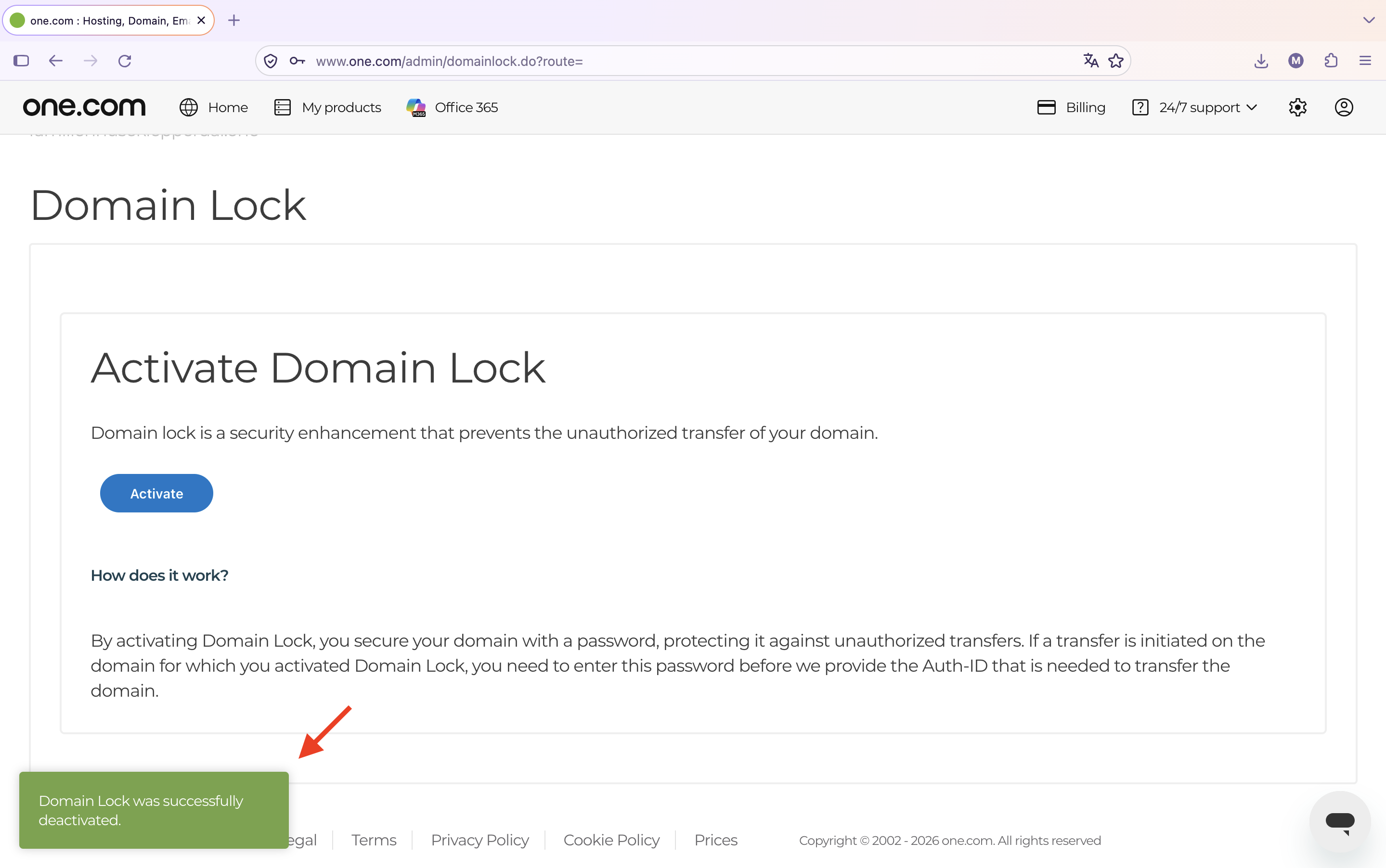This screenshot has height=868, width=1386.
Task: Open the browser hamburger menu
Action: [1365, 61]
